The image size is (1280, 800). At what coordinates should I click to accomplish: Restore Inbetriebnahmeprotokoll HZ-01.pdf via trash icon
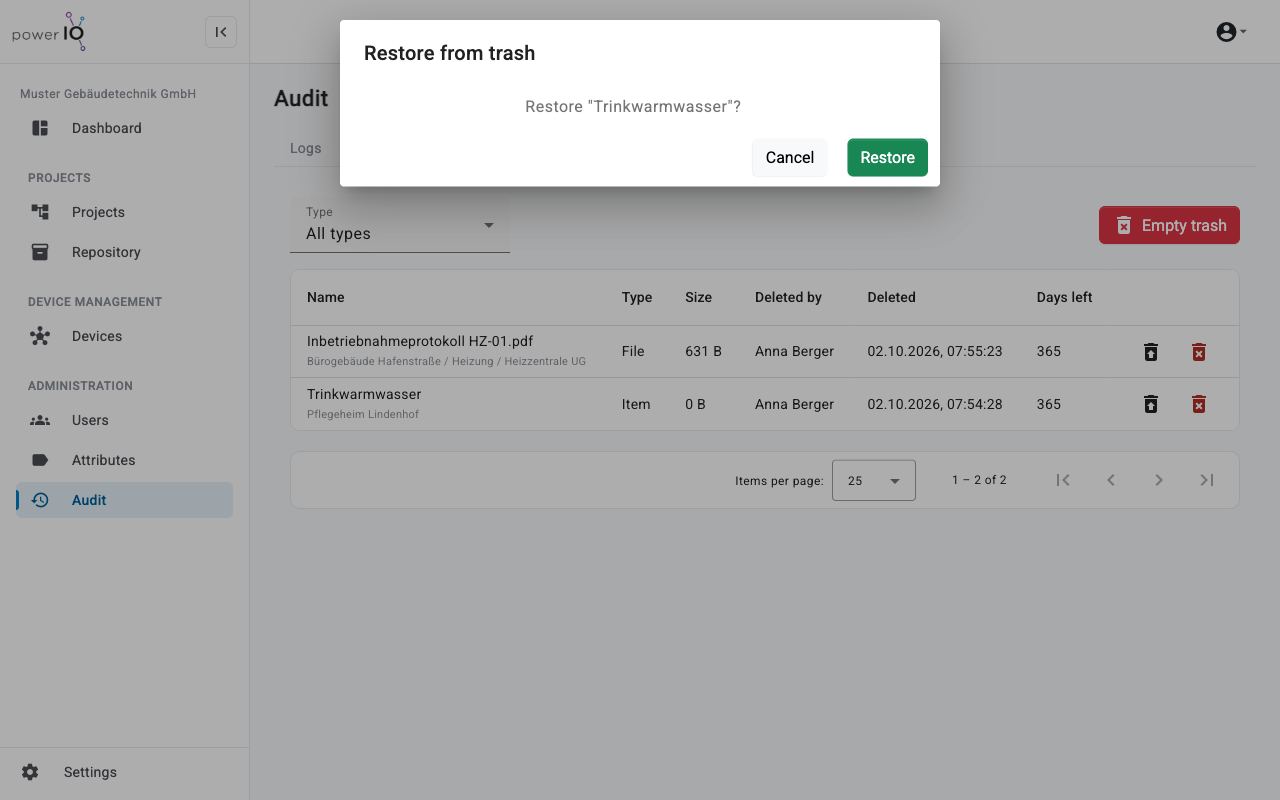pos(1151,352)
